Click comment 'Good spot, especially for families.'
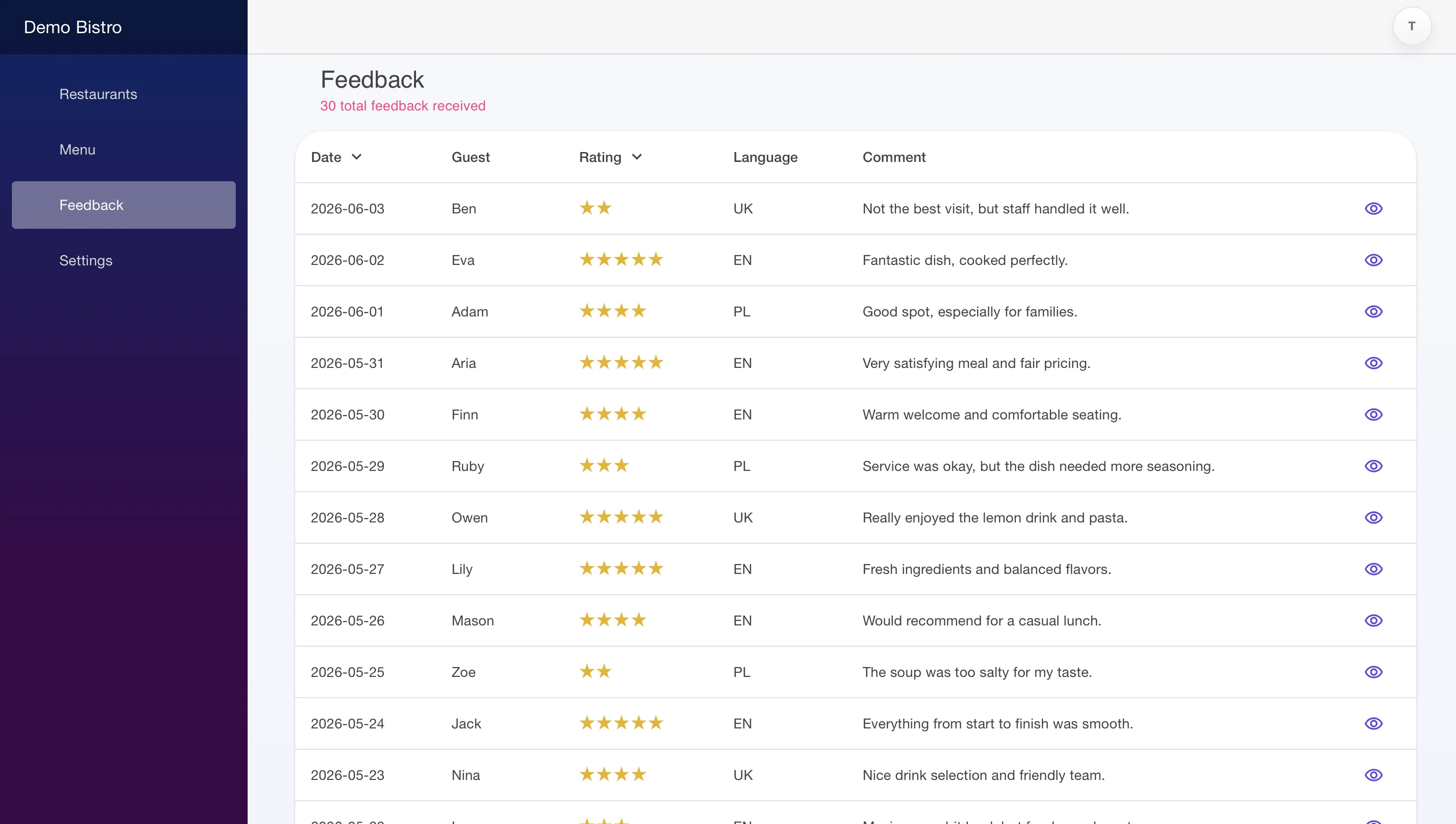 point(969,311)
